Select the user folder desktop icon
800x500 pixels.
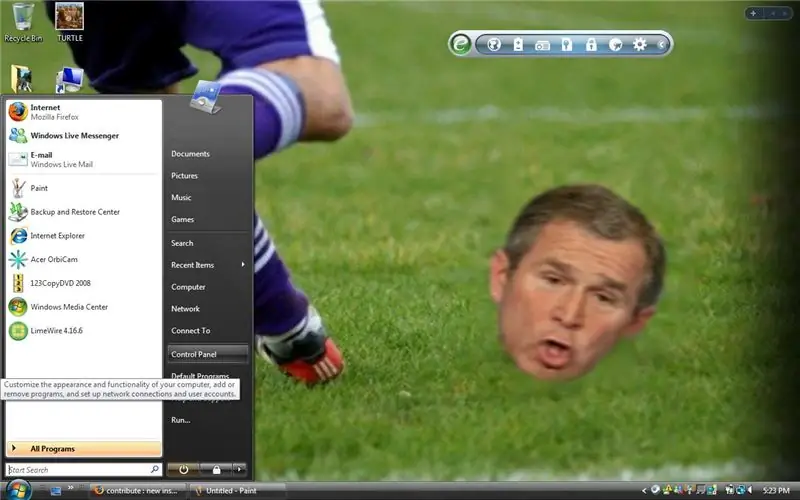pos(22,79)
